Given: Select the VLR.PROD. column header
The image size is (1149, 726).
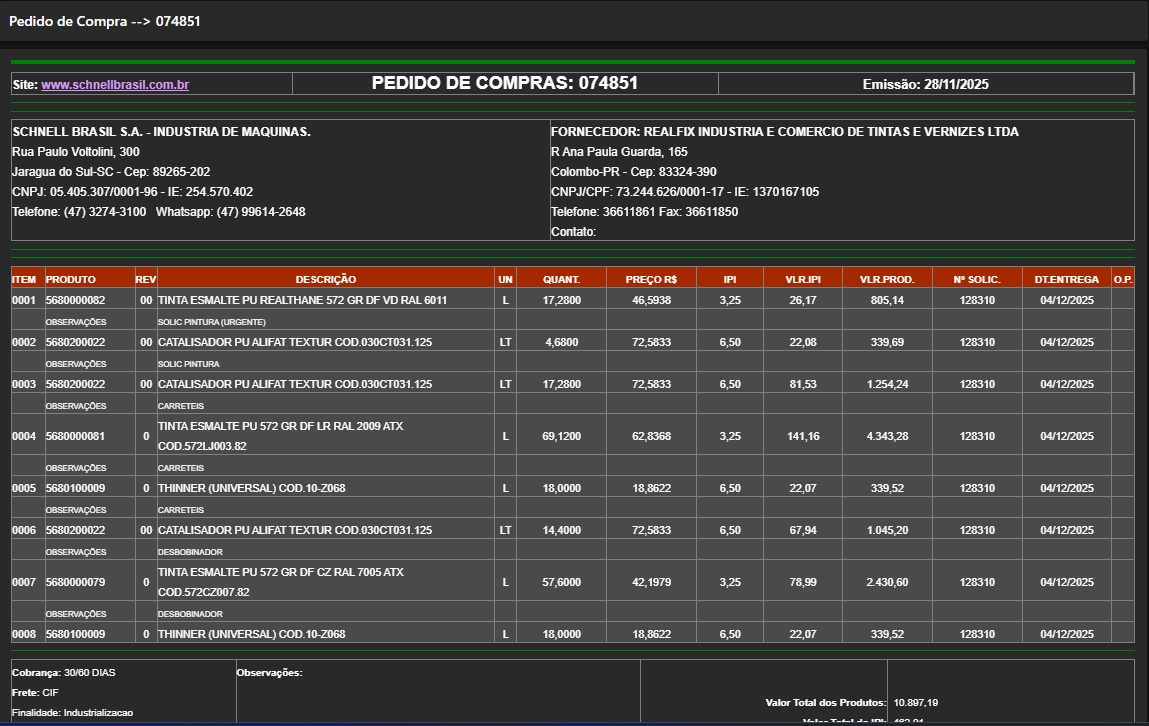Looking at the screenshot, I should [x=887, y=280].
